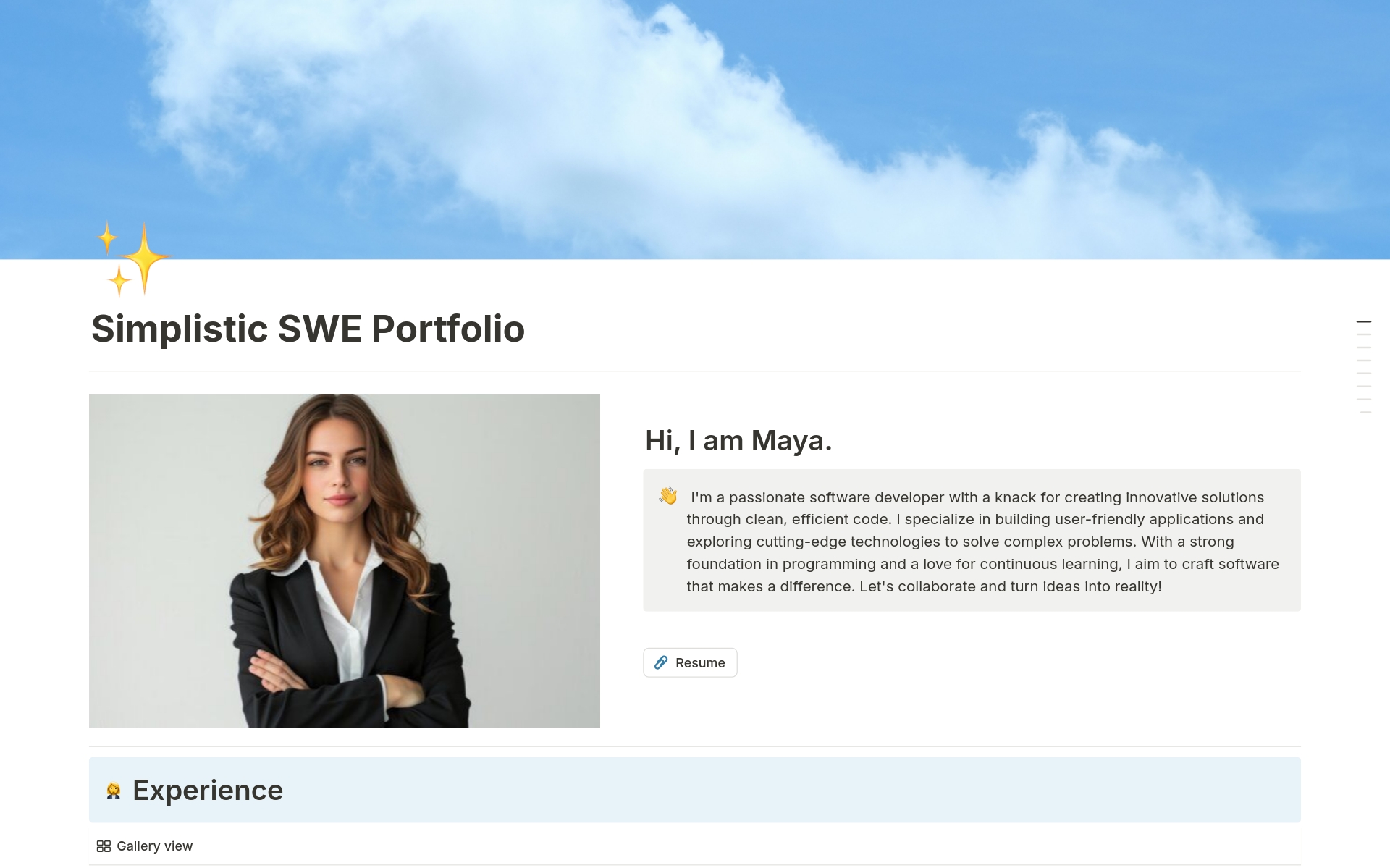The width and height of the screenshot is (1390, 868).
Task: Click into the passionate software developer callout text
Action: [x=982, y=542]
